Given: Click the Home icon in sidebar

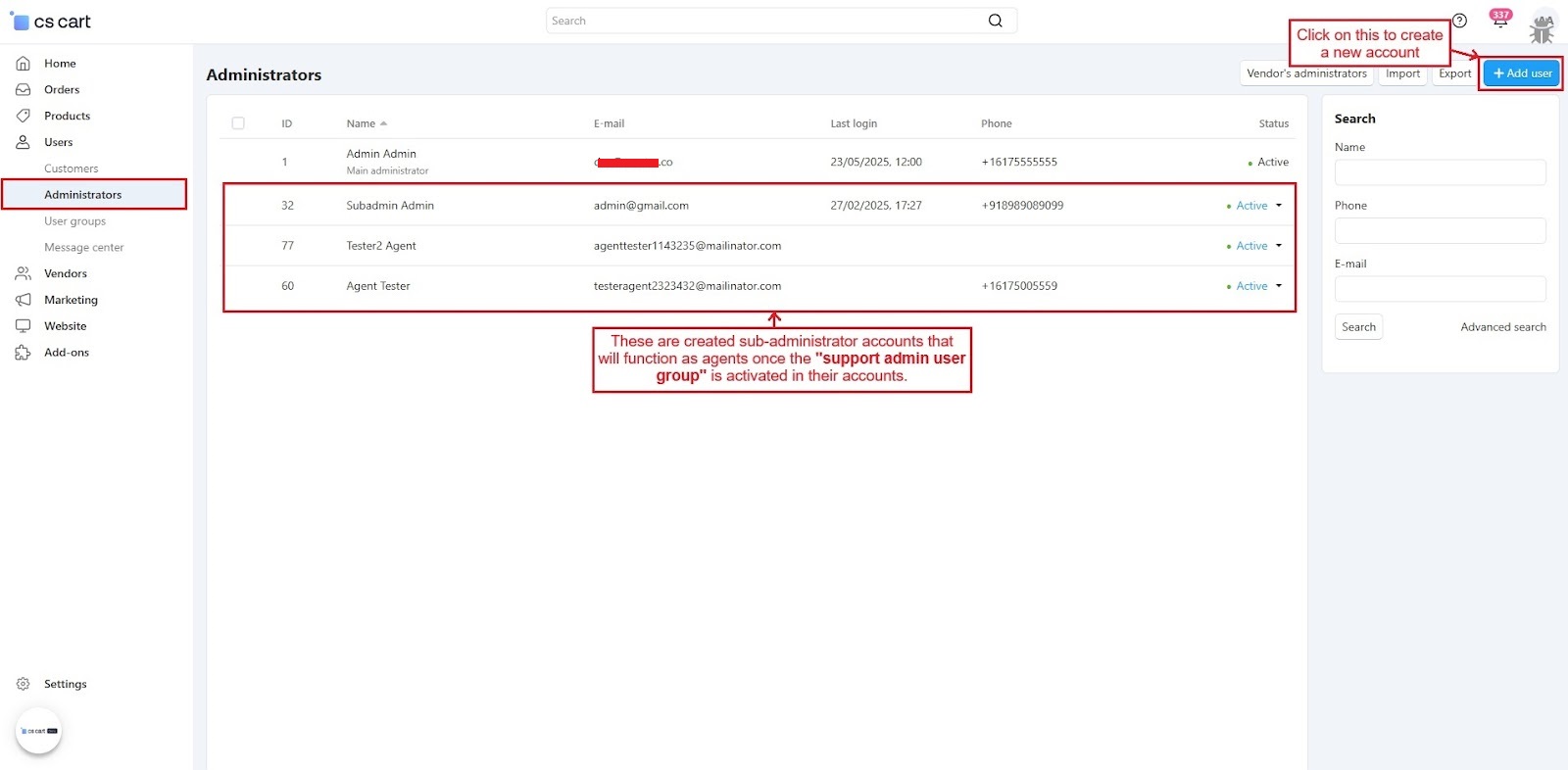Looking at the screenshot, I should coord(23,64).
